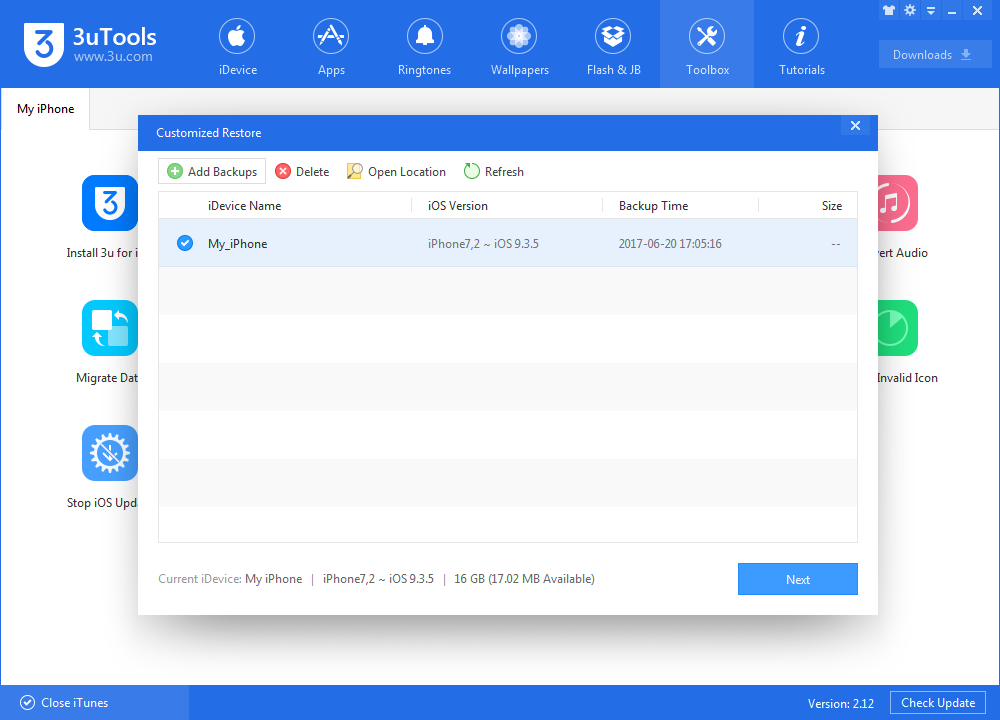Screen dimensions: 1000x720
Task: Refresh the backup list
Action: pyautogui.click(x=494, y=172)
